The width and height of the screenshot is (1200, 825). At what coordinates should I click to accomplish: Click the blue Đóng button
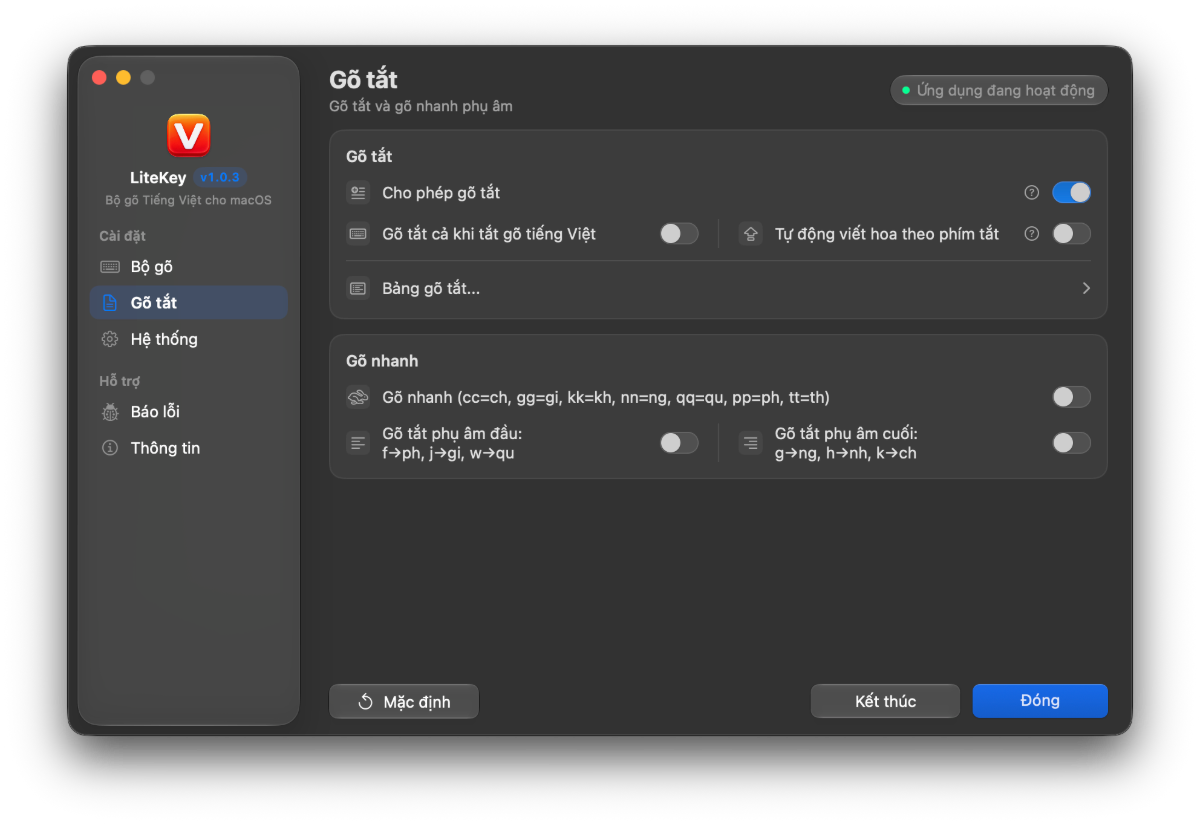click(1040, 701)
